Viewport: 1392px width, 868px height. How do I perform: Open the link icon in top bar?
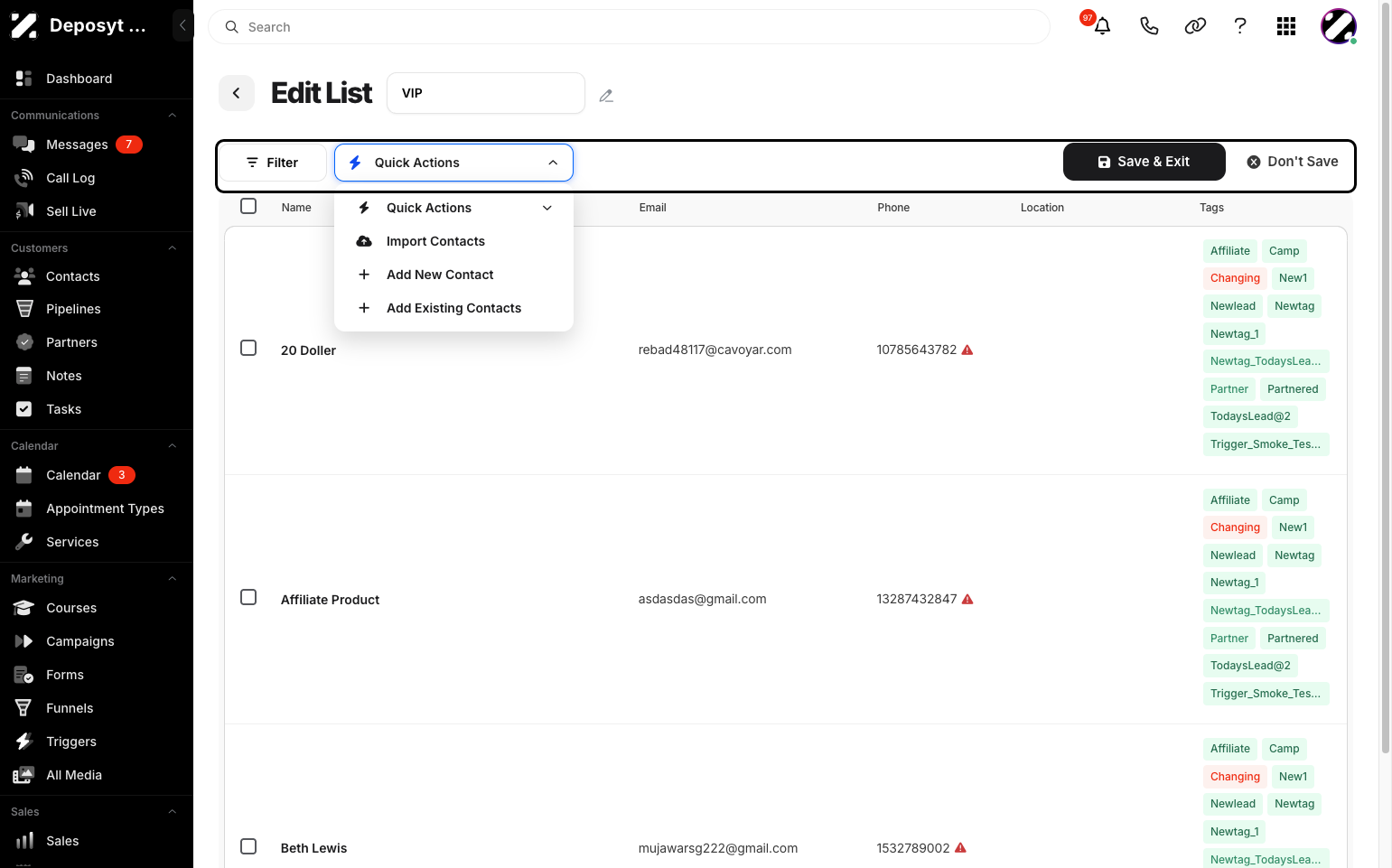point(1195,26)
